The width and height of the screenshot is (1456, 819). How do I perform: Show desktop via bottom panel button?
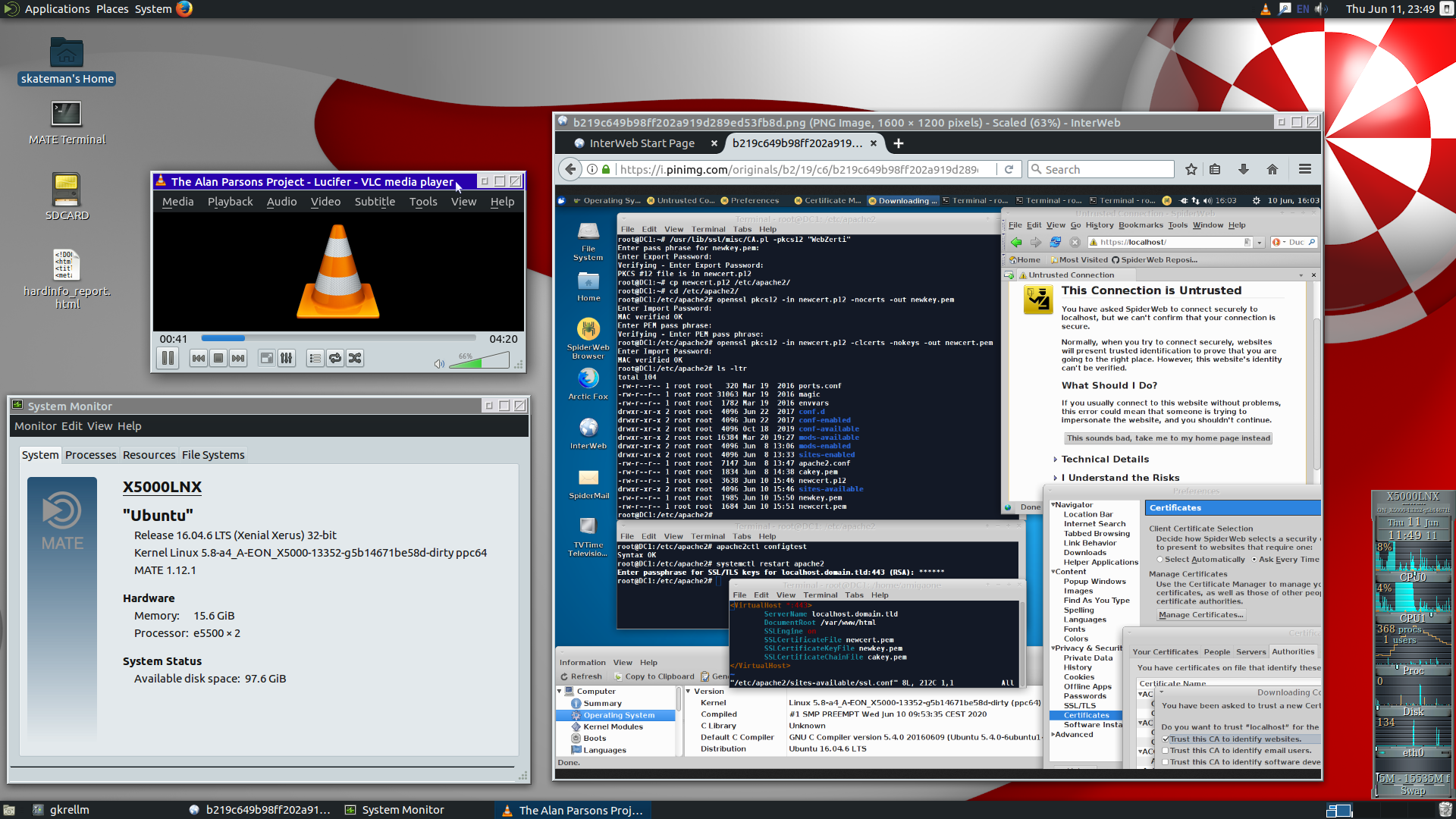coord(9,810)
